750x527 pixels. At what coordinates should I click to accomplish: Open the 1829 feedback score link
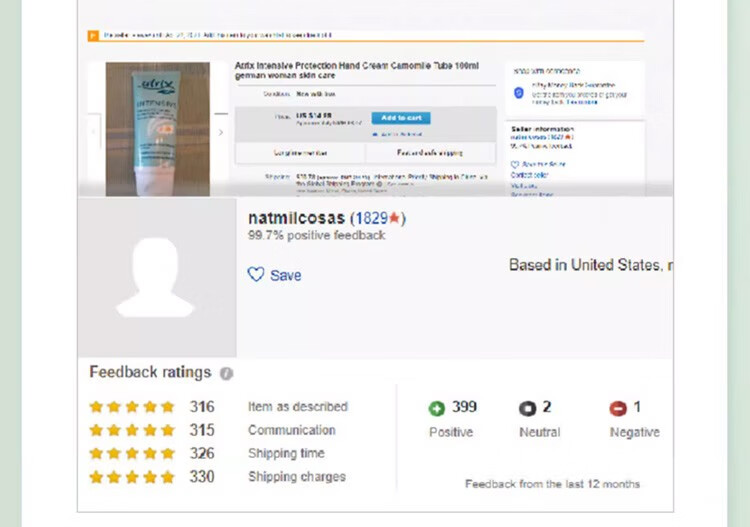click(371, 219)
